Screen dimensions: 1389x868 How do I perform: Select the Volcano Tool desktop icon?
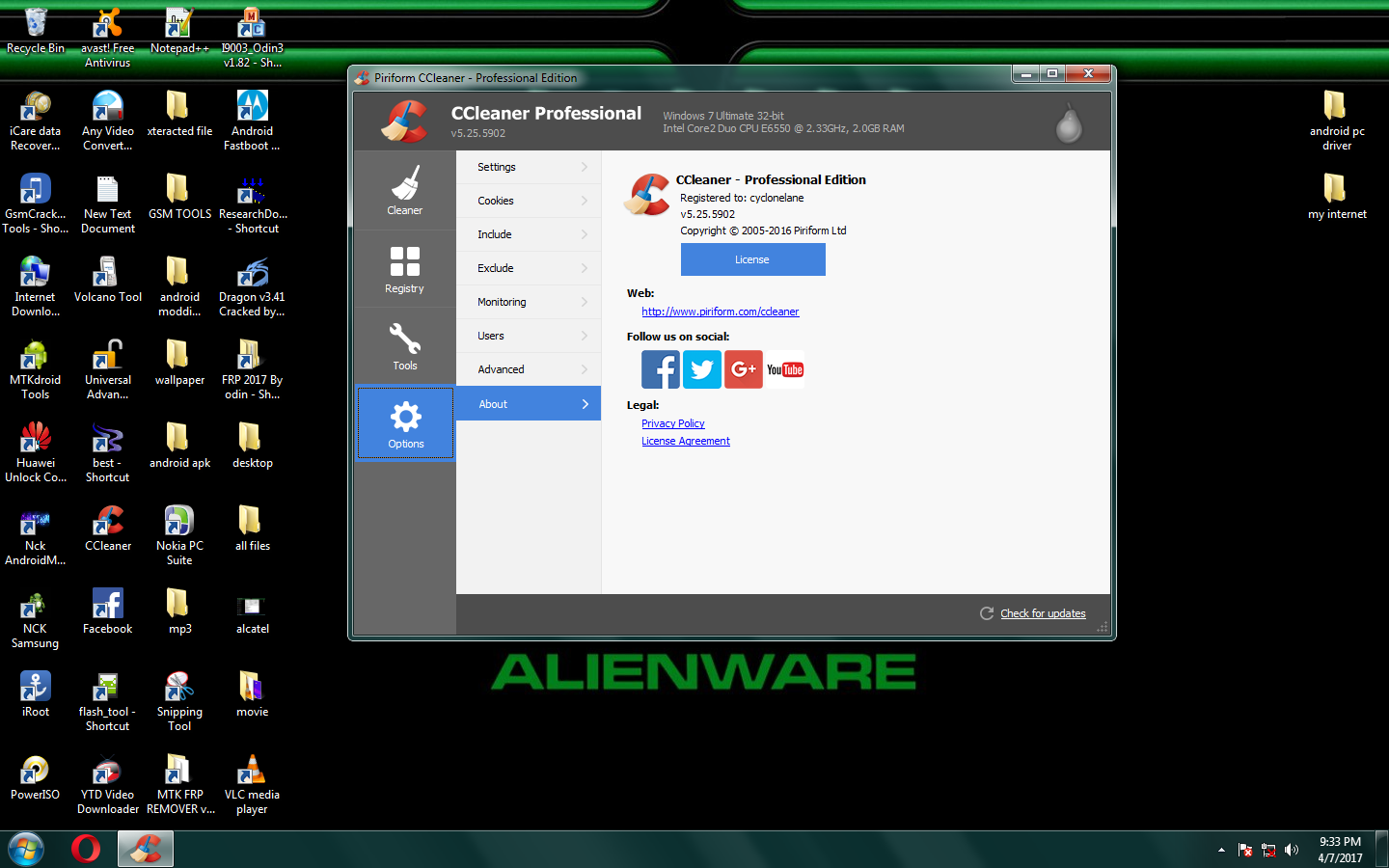click(108, 280)
